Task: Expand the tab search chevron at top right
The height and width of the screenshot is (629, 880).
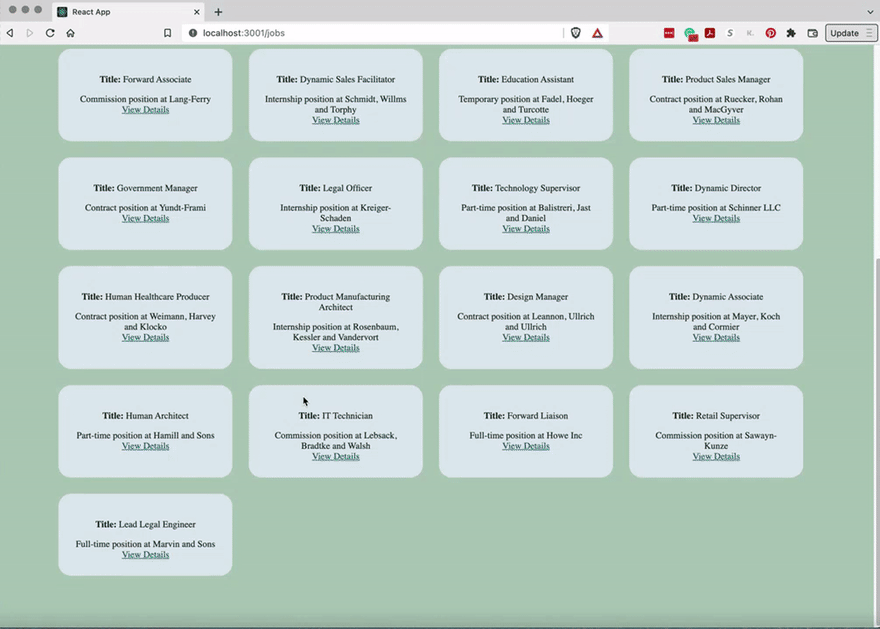Action: click(870, 12)
